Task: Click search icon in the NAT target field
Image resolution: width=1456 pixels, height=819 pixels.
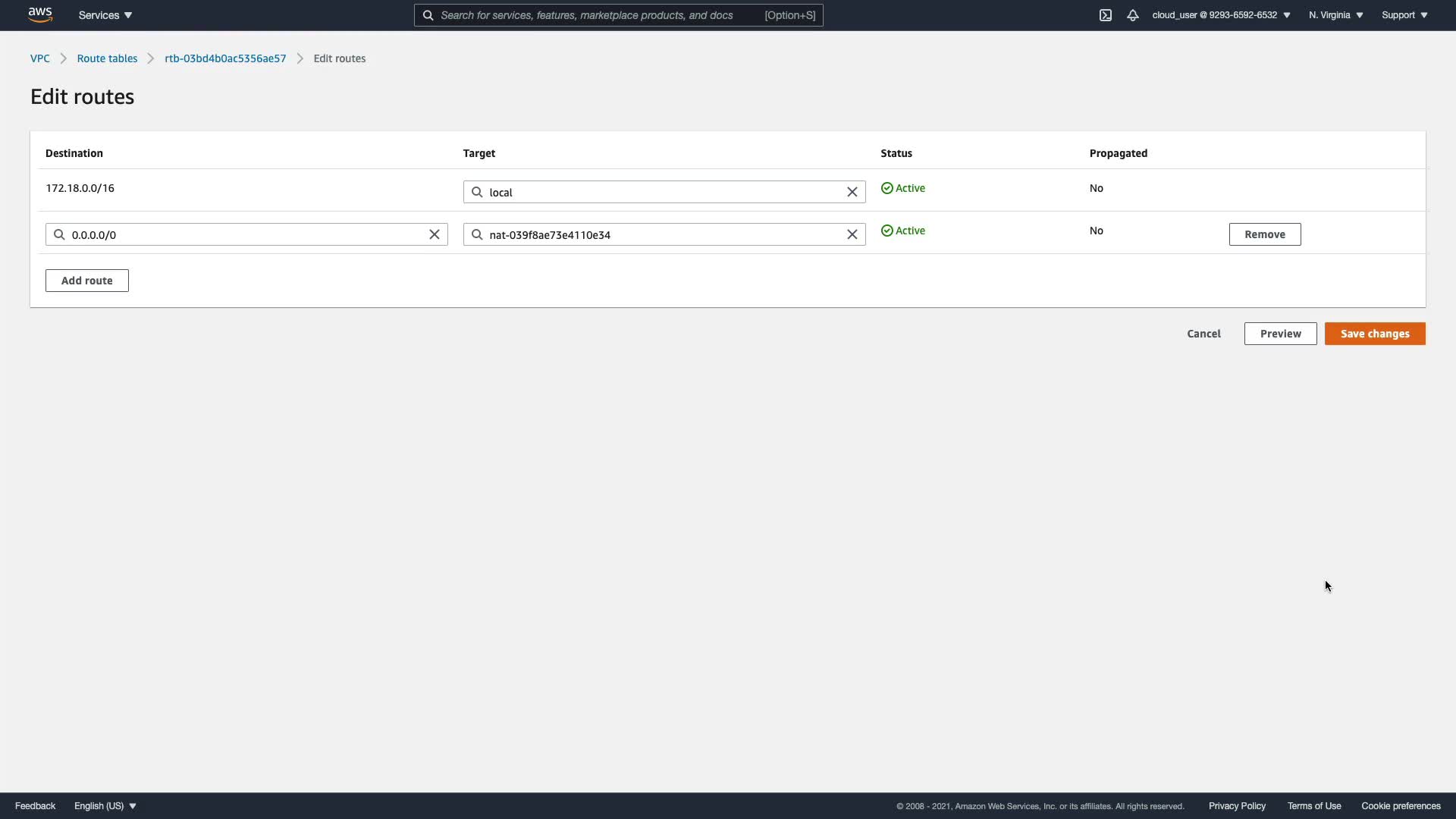Action: pyautogui.click(x=477, y=234)
